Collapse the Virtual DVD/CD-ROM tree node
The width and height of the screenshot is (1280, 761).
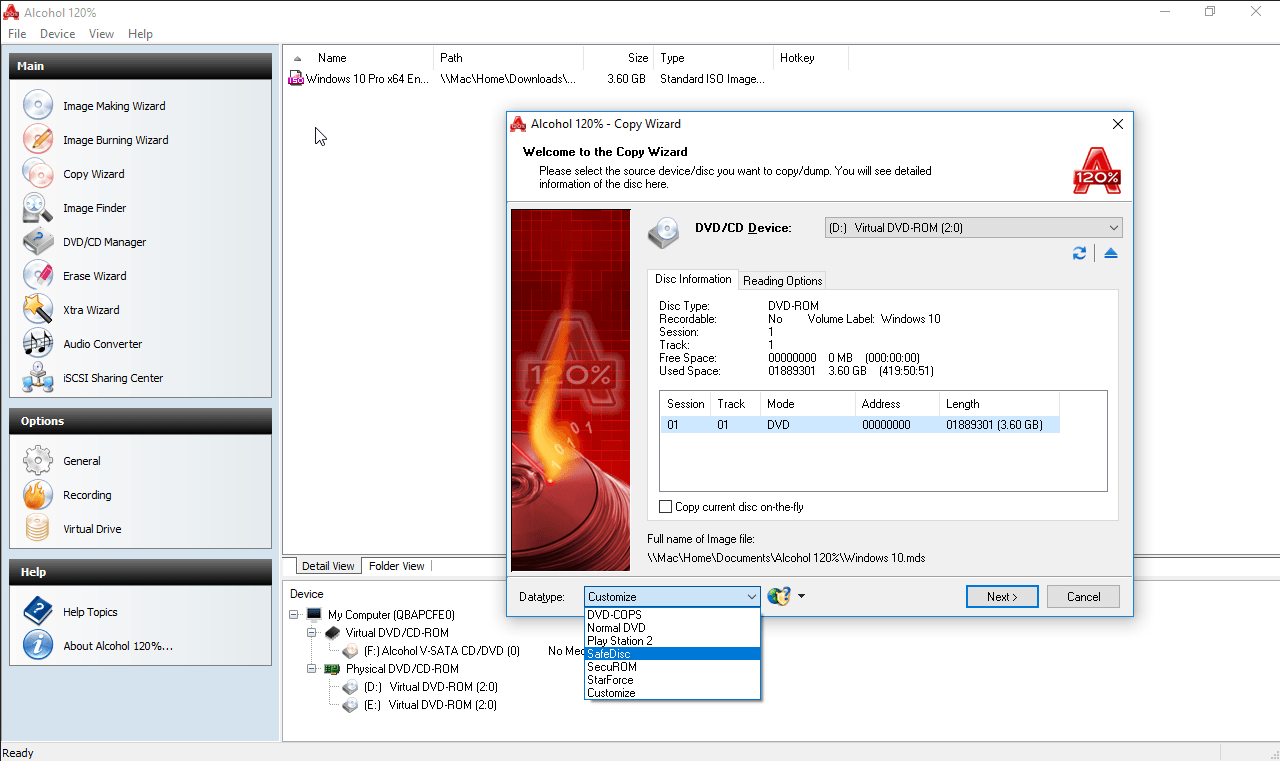point(313,633)
